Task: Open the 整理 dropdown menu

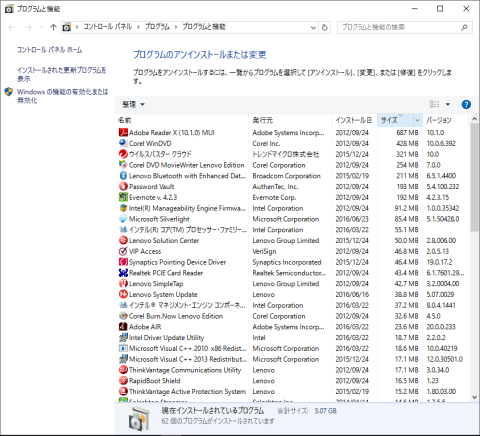Action: (x=133, y=104)
